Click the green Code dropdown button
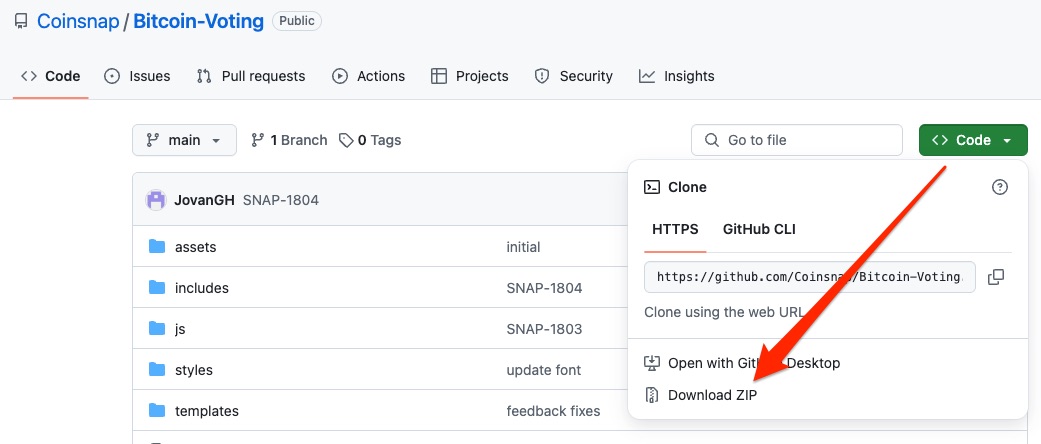The image size is (1041, 444). 973,140
